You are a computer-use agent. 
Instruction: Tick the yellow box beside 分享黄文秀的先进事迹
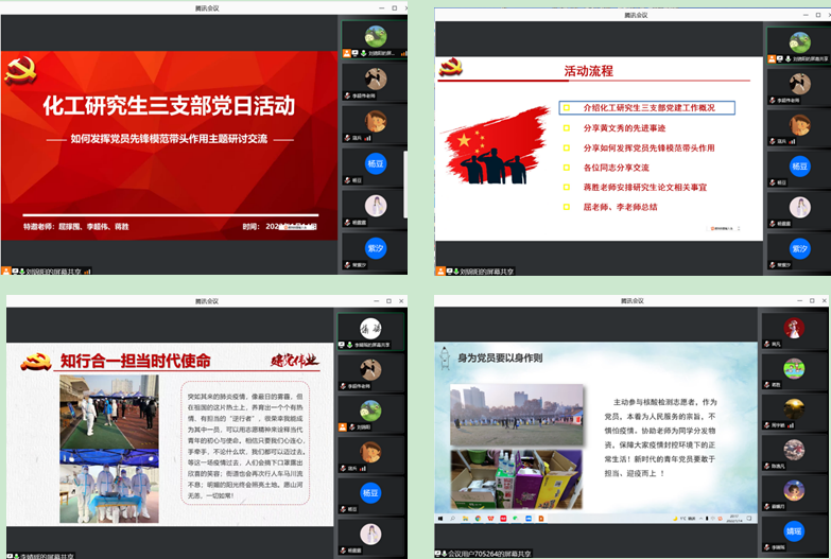point(566,128)
